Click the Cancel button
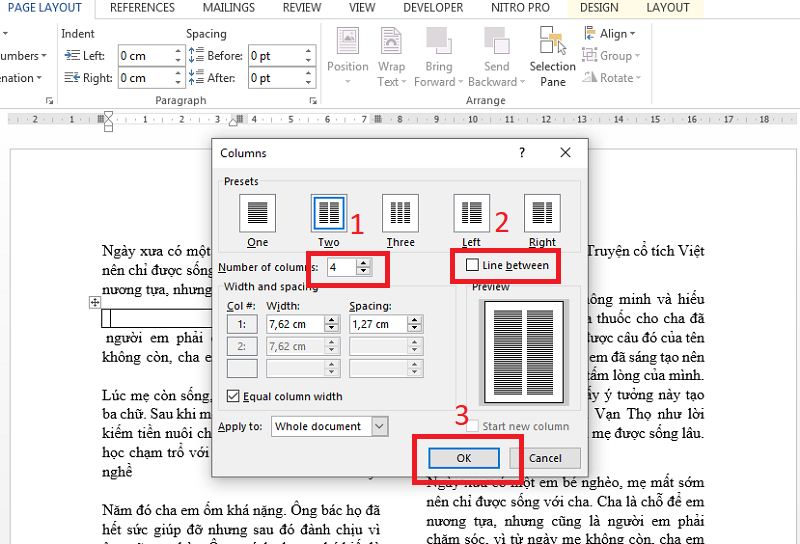The image size is (800, 544). coord(545,458)
